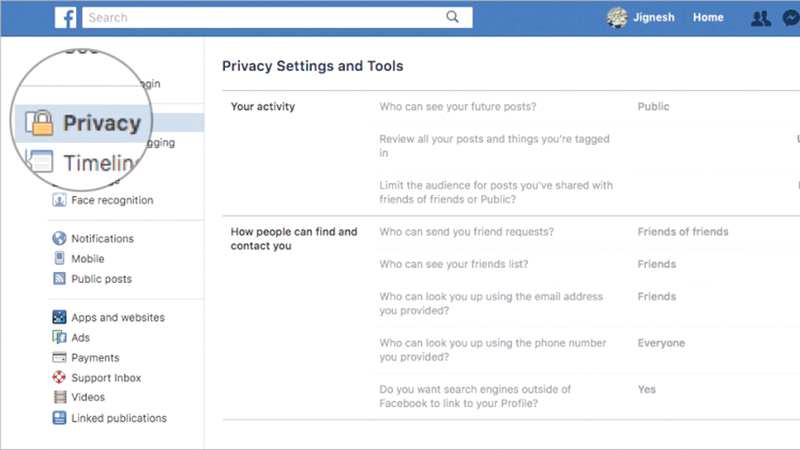Click the Face recognition icon
Screen dimensions: 800x450
[60, 200]
